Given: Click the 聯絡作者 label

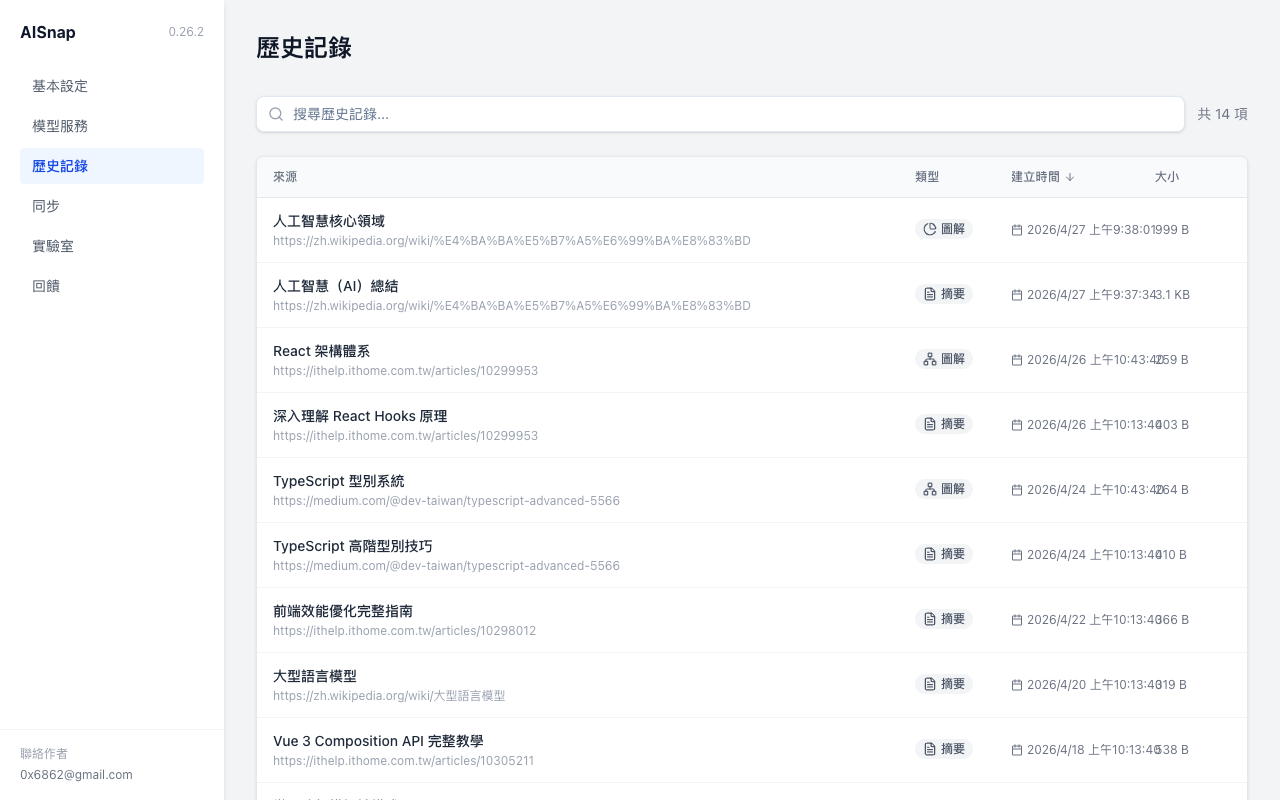Looking at the screenshot, I should click(44, 754).
